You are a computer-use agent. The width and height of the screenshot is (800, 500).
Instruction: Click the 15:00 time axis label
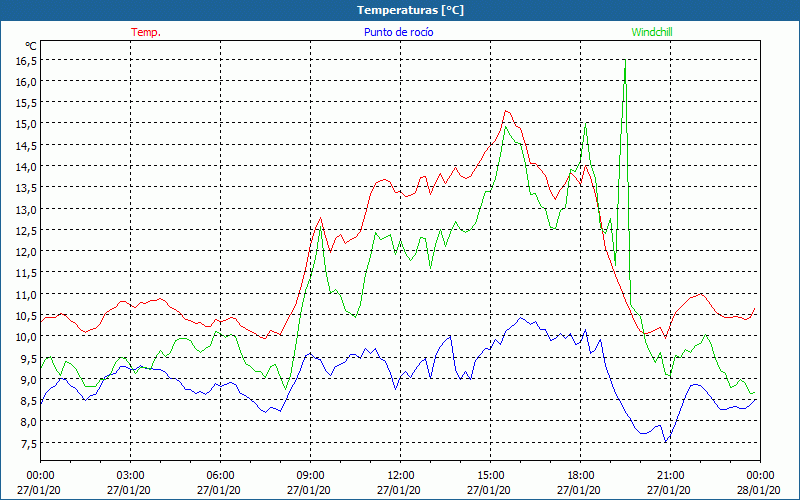[x=490, y=476]
